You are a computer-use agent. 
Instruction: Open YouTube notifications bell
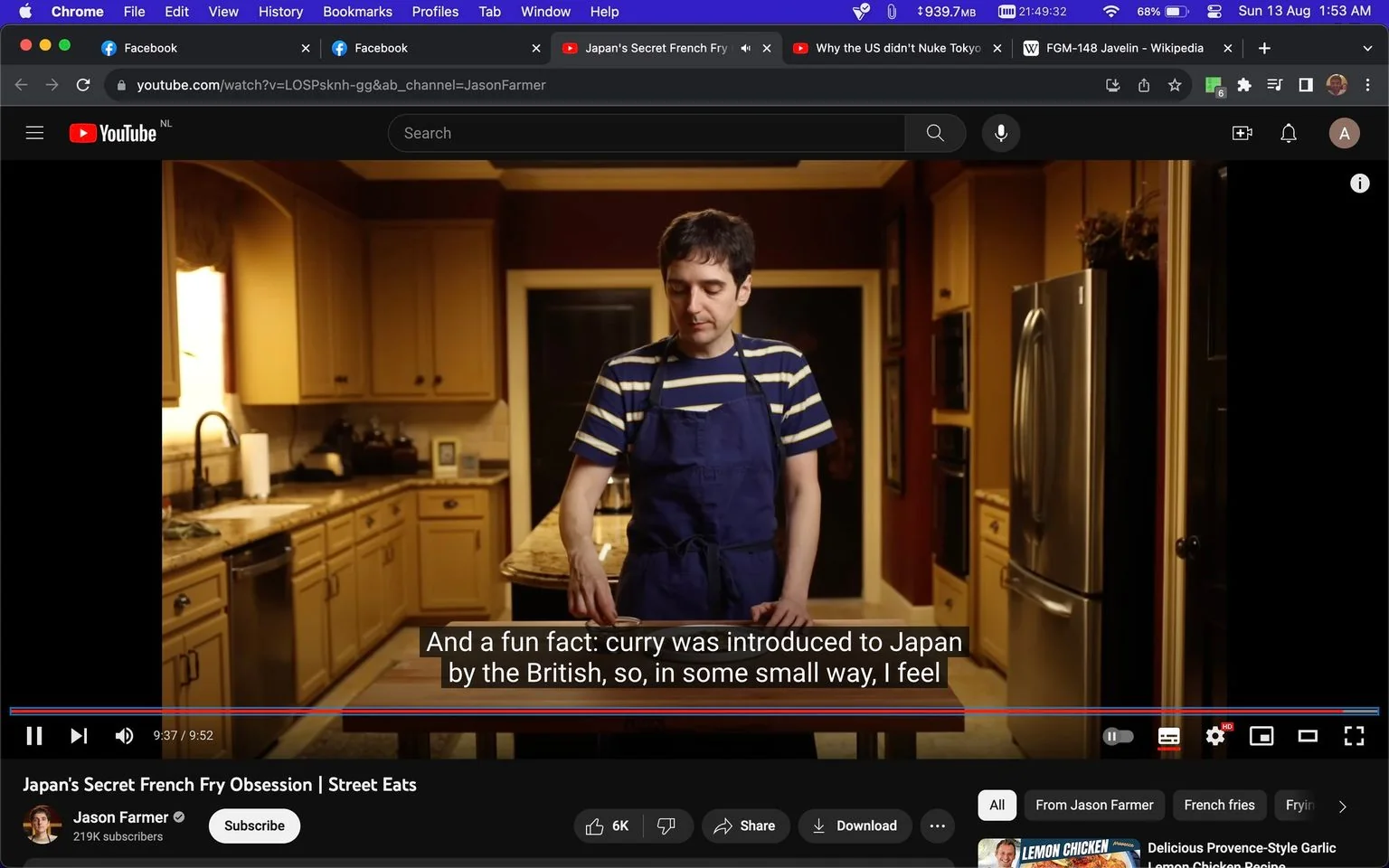pos(1289,133)
